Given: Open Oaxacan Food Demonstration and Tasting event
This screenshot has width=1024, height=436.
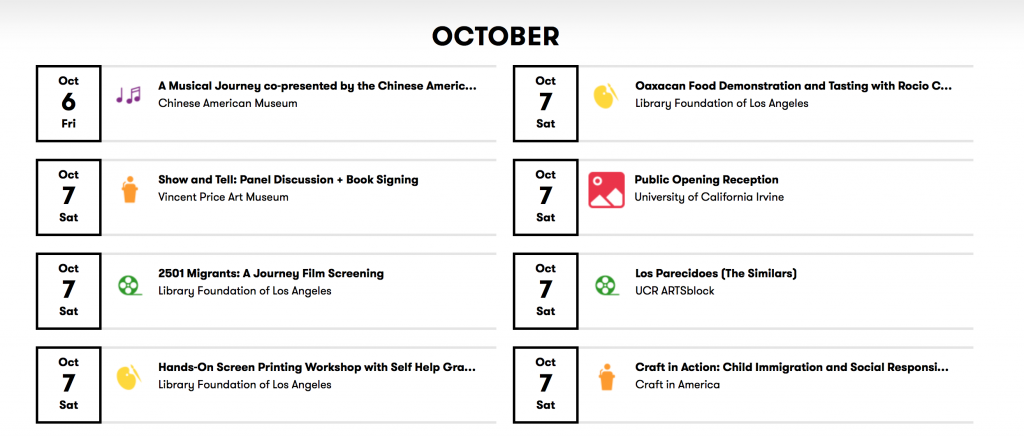Looking at the screenshot, I should coord(793,86).
